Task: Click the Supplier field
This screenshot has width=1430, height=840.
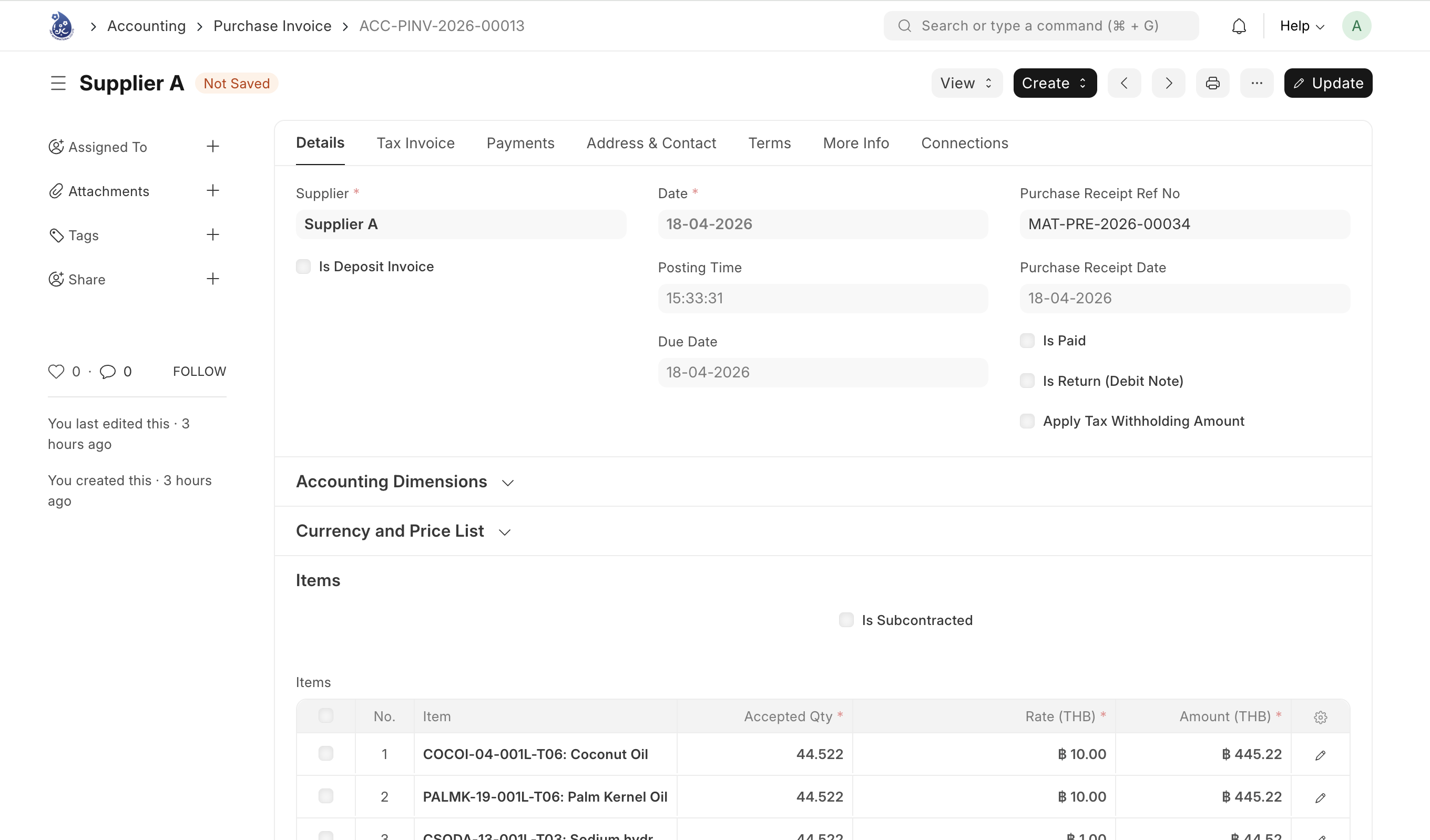Action: tap(461, 224)
